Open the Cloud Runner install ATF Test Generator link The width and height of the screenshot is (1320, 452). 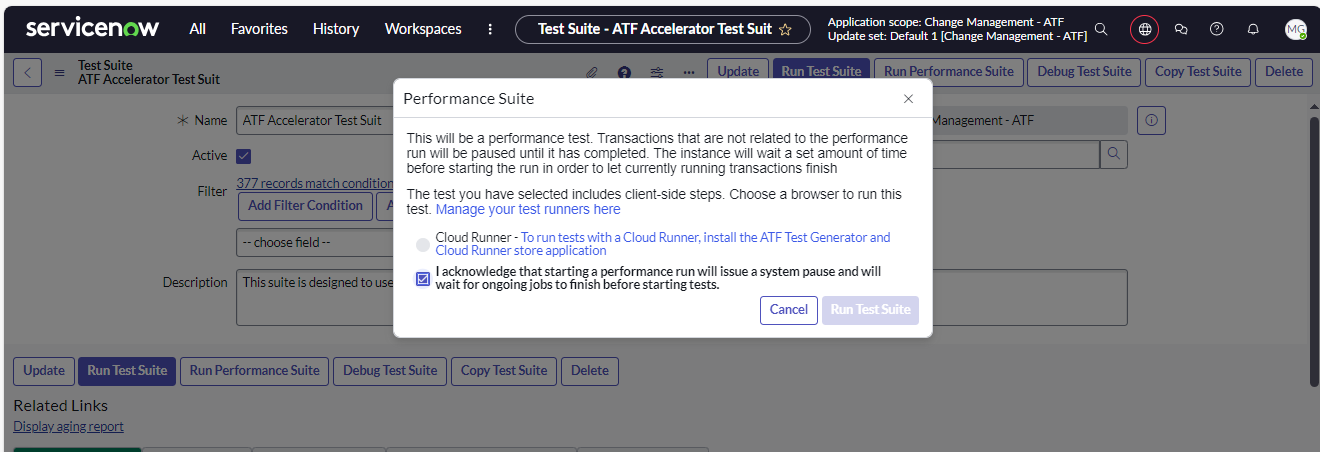click(x=663, y=244)
